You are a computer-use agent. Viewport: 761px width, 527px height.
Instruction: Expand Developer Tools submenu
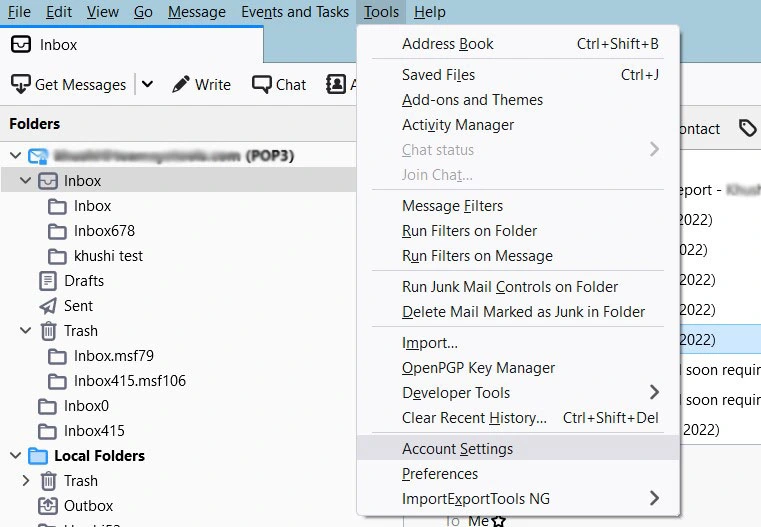click(x=655, y=393)
